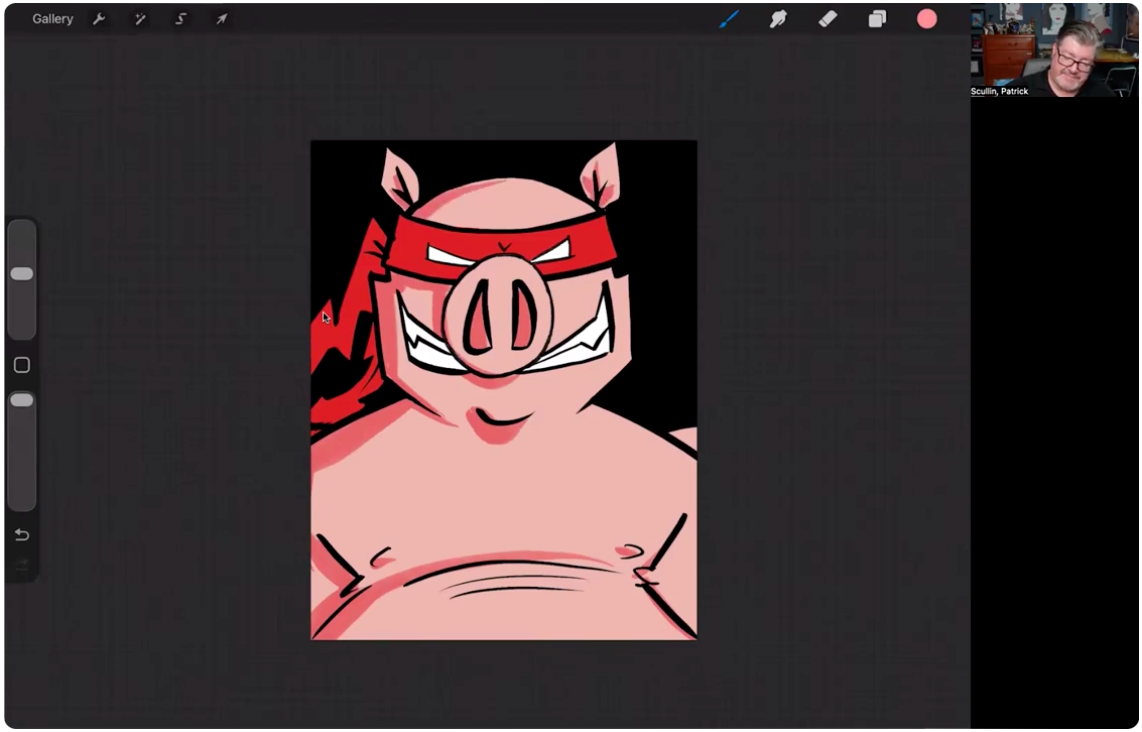Undo the last stroke with the arrow icon
Image resolution: width=1142 pixels, height=732 pixels.
[22, 535]
